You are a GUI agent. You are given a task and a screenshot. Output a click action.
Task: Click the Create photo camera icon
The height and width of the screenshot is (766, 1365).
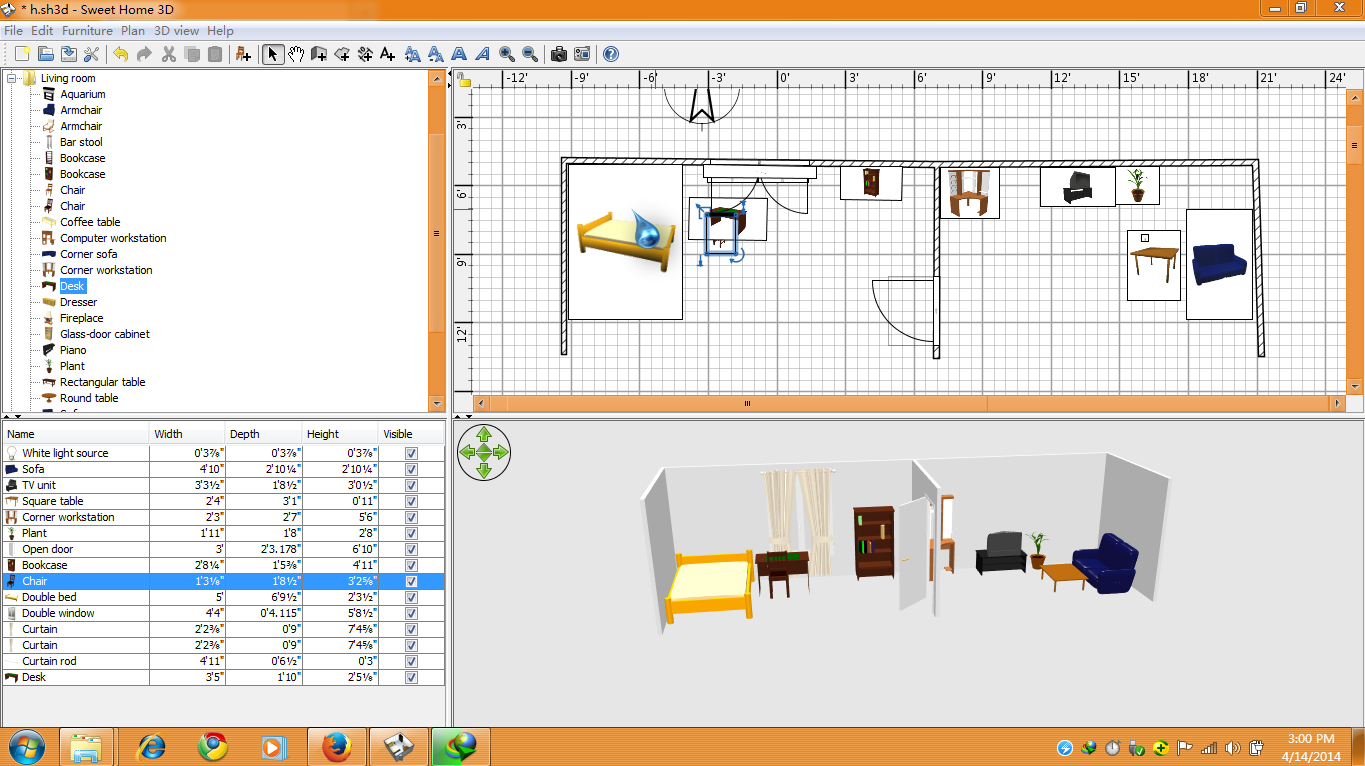coord(558,54)
